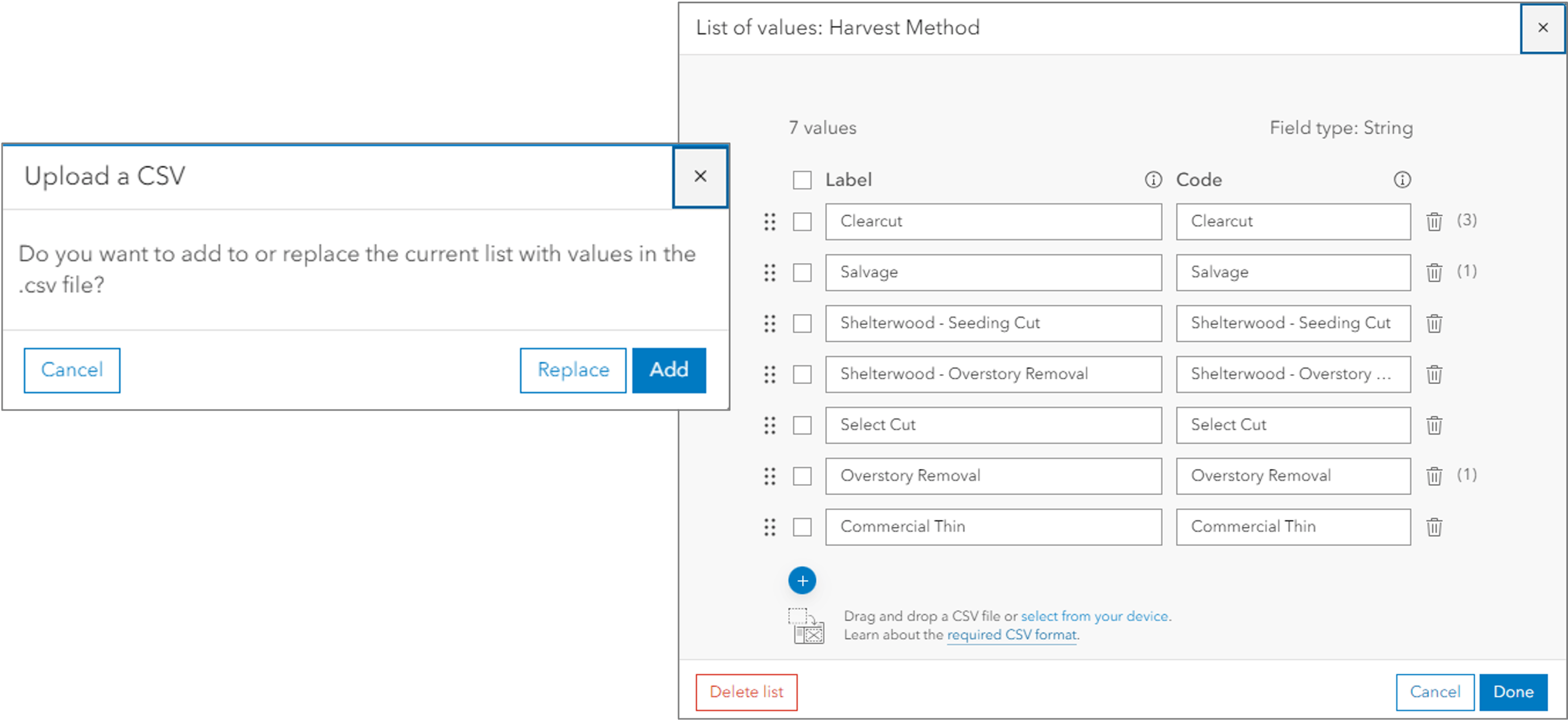Open the Label column info tooltip
The image size is (1568, 721).
point(1152,180)
